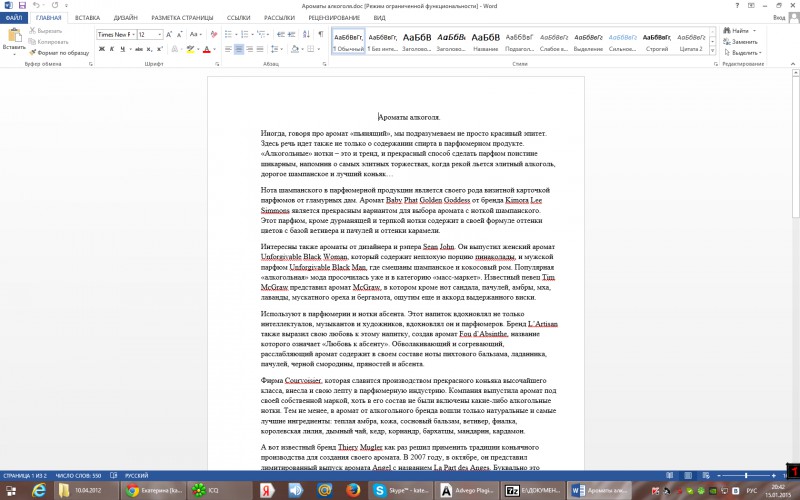This screenshot has height=500, width=800.
Task: Click the bulleted list icon
Action: pyautogui.click(x=228, y=34)
